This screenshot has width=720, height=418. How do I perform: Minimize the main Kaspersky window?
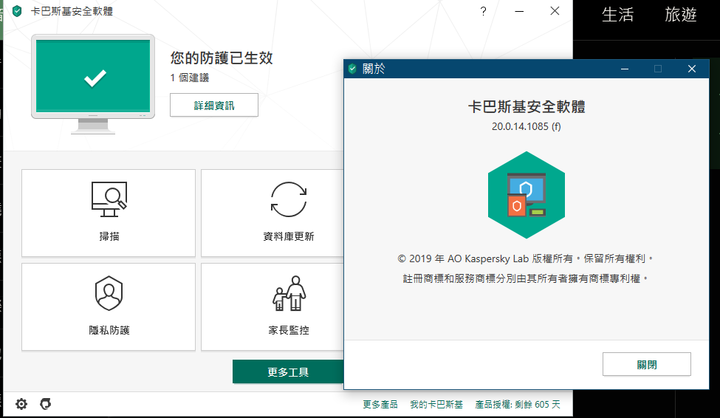(519, 11)
